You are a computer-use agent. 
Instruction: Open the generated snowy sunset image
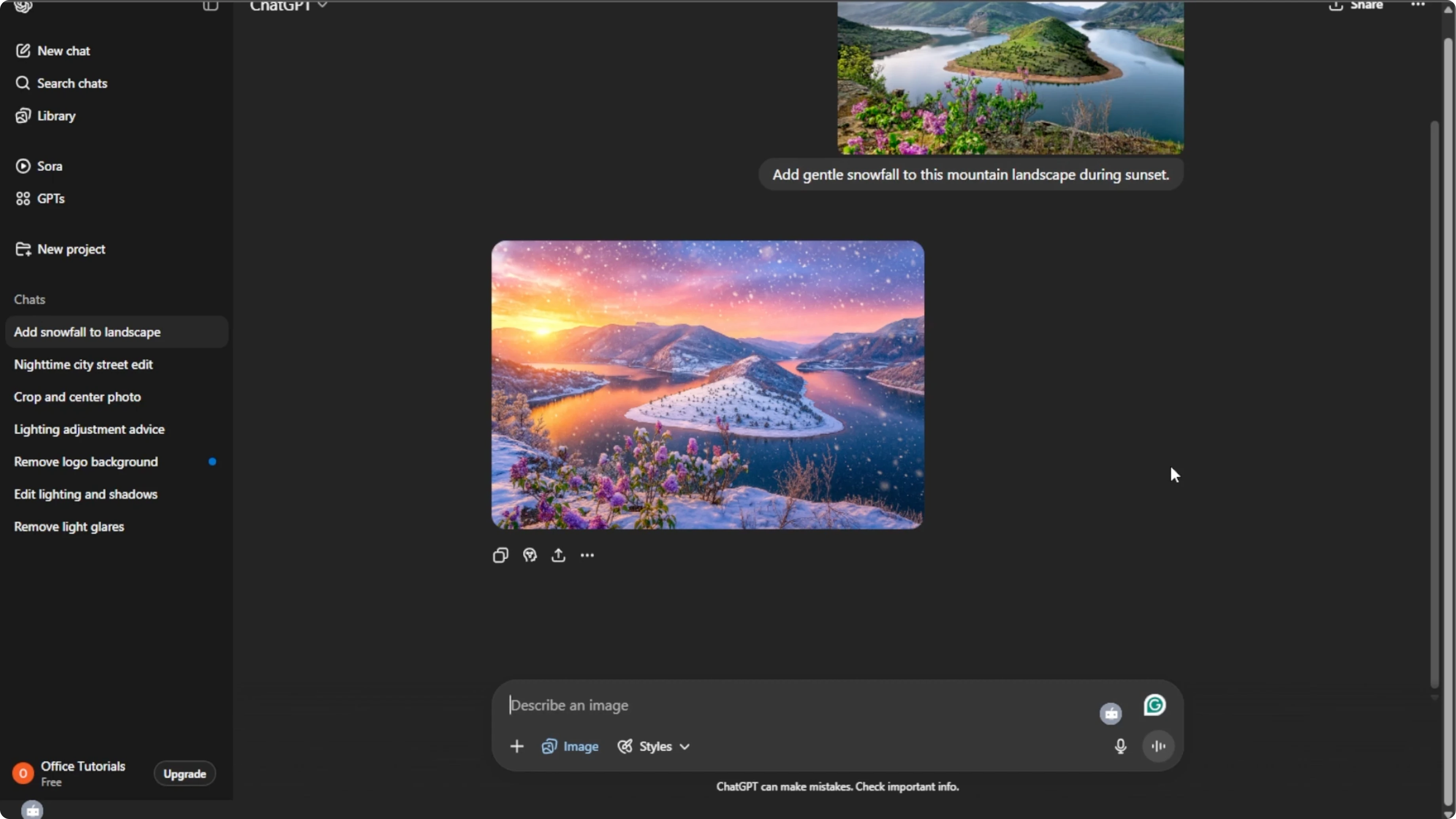click(x=708, y=385)
